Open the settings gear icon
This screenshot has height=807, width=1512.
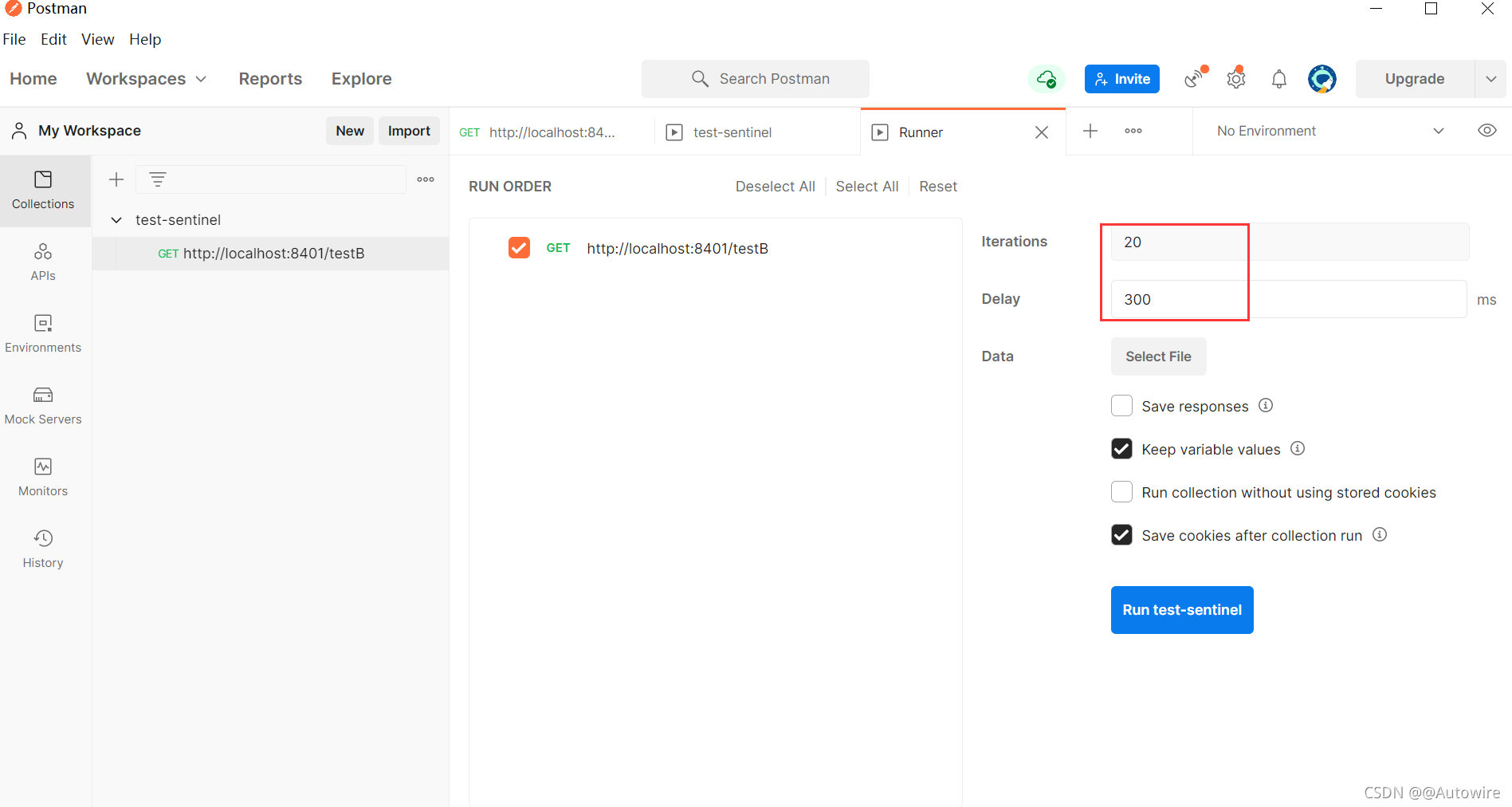(x=1236, y=78)
